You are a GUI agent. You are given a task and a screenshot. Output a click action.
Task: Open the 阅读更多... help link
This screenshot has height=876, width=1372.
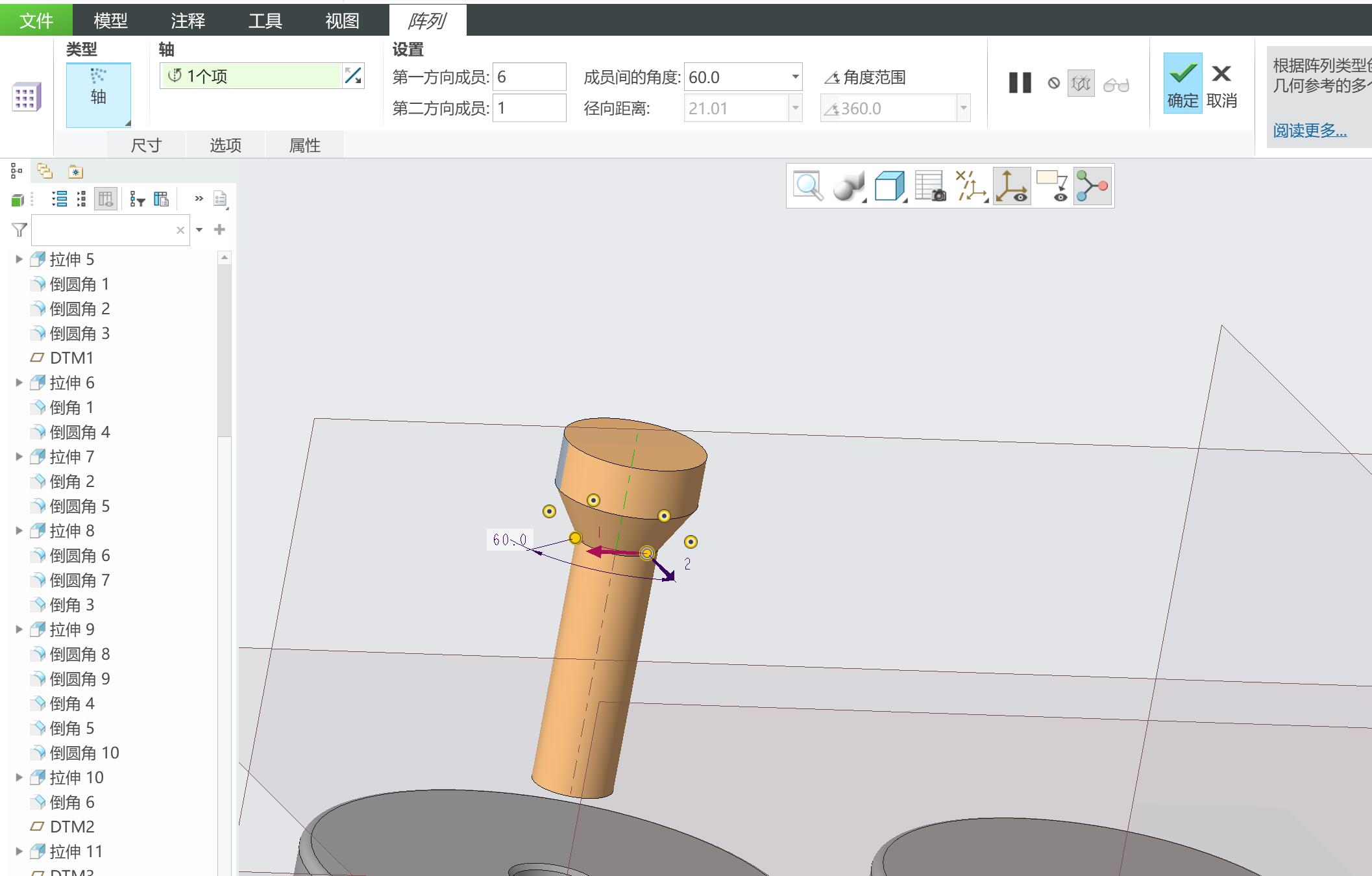(1310, 131)
